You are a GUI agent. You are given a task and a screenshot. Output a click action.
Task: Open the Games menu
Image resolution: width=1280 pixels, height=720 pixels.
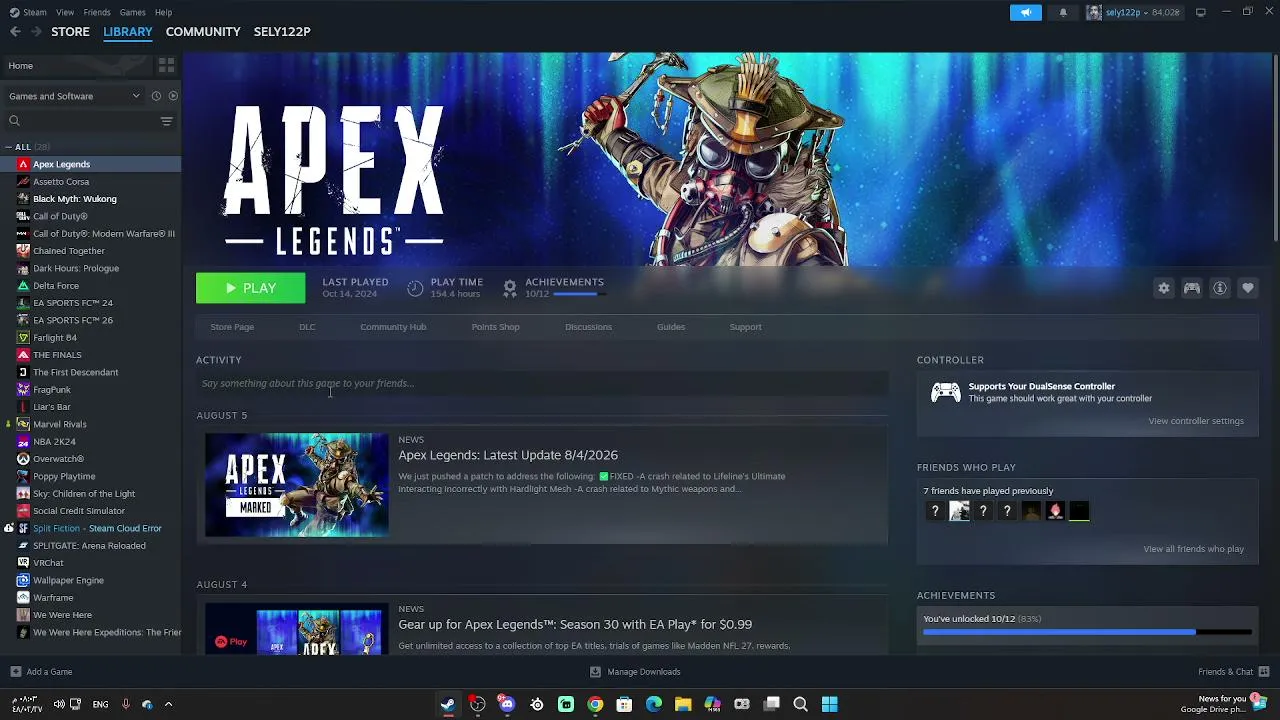pyautogui.click(x=132, y=12)
